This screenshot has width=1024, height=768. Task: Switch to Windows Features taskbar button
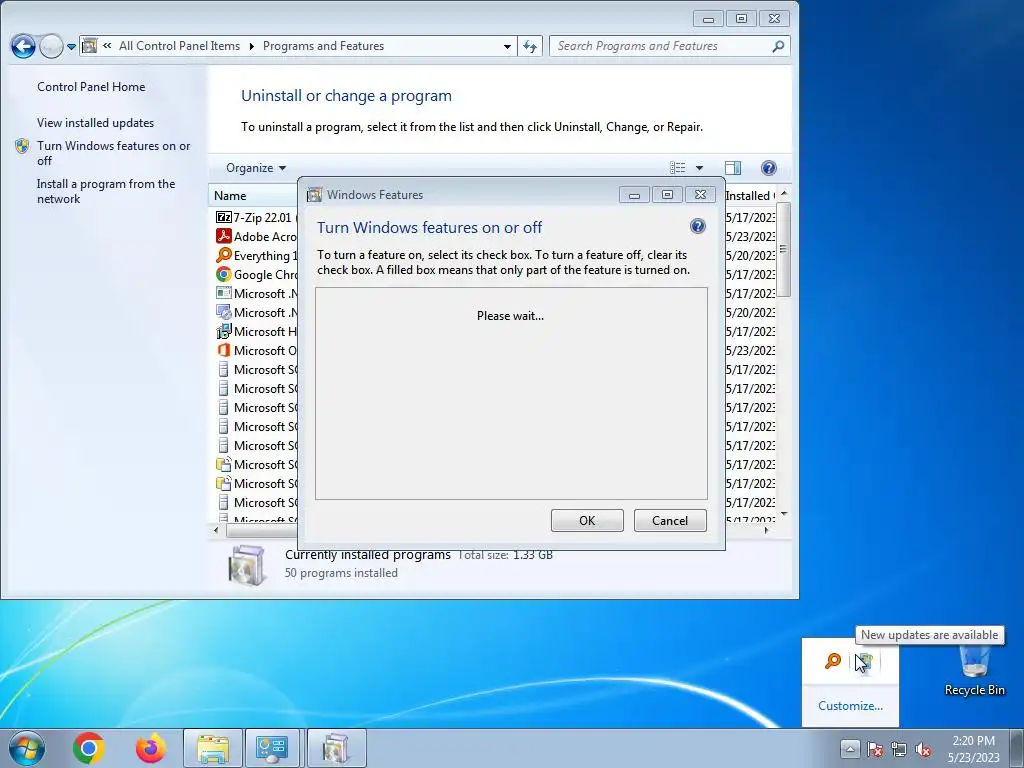click(336, 748)
